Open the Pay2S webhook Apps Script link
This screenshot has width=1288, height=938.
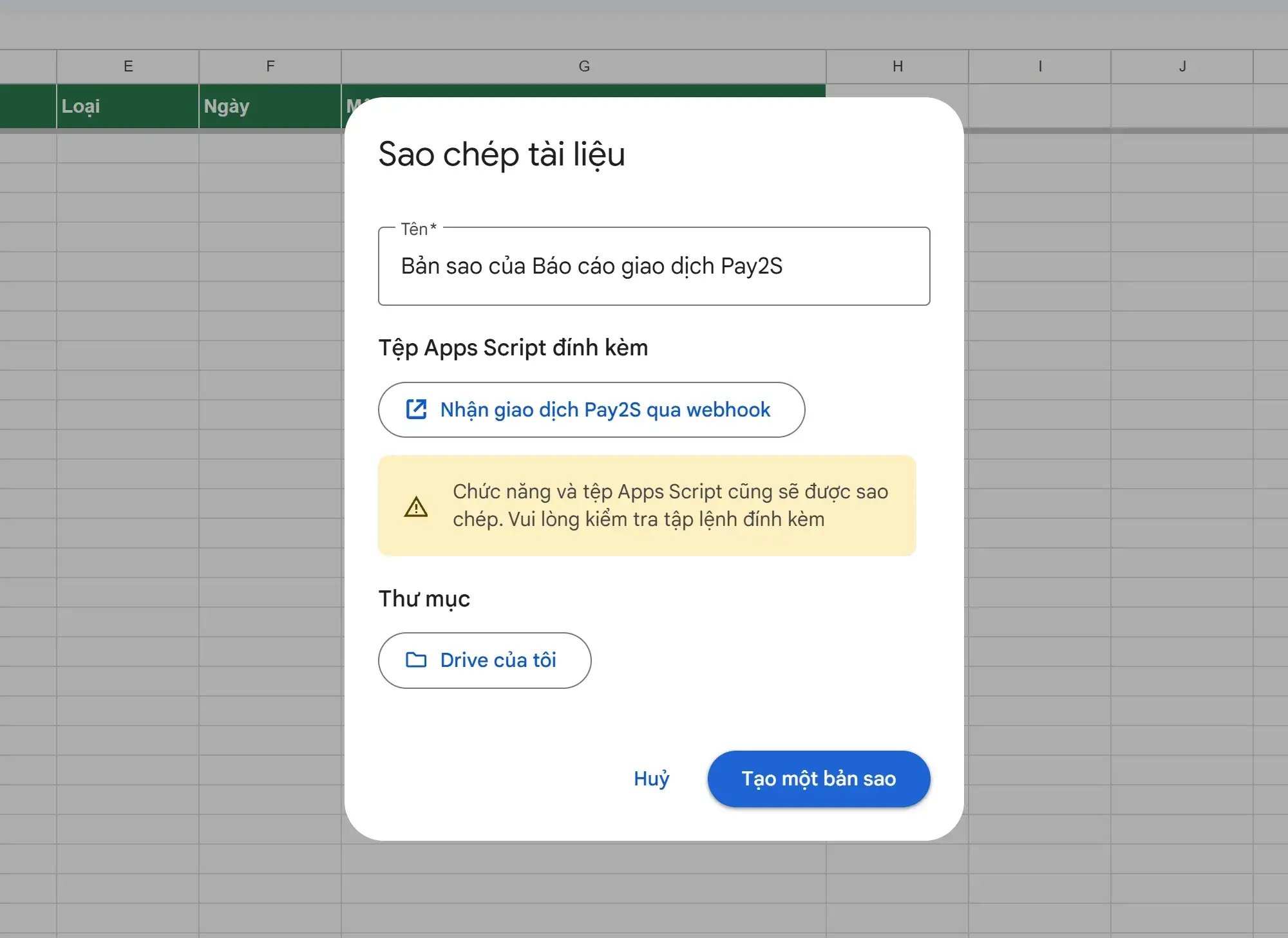pyautogui.click(x=591, y=409)
